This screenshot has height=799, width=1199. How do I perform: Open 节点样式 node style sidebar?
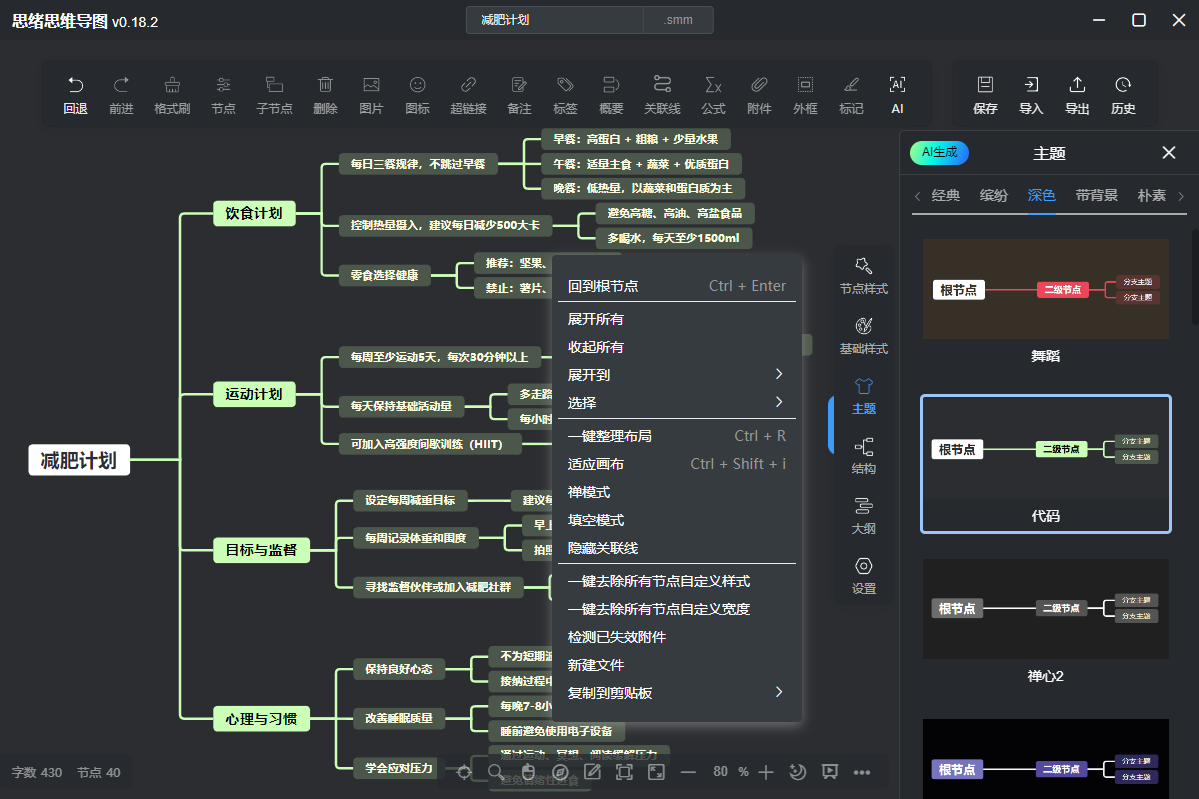coord(863,276)
